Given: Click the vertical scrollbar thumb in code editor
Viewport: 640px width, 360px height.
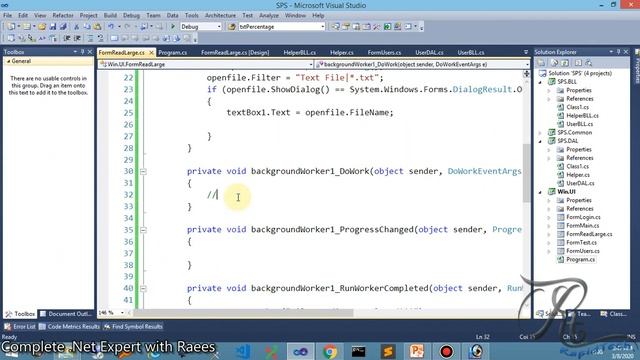Looking at the screenshot, I should click(527, 173).
